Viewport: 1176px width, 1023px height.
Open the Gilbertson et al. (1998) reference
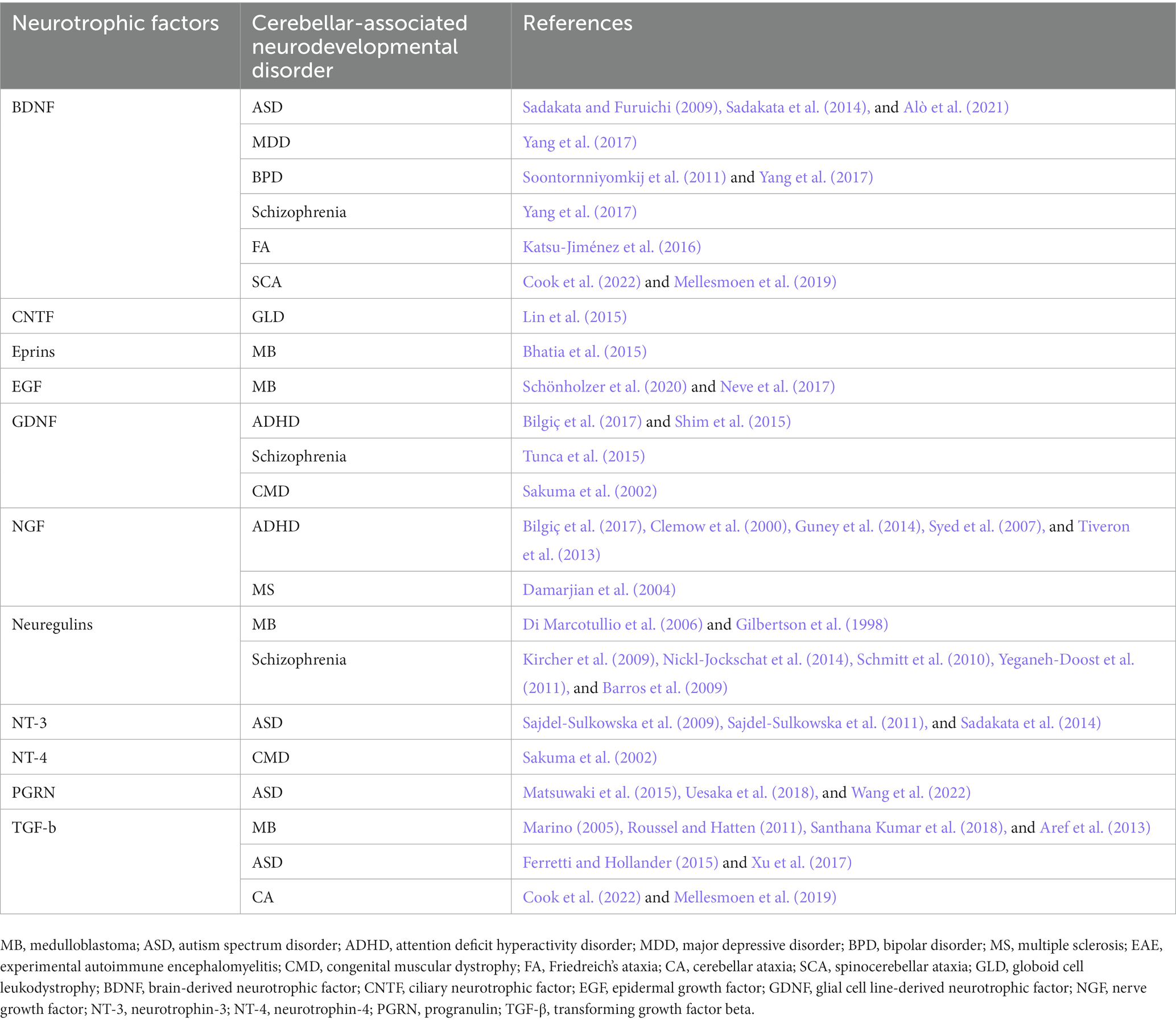tap(812, 624)
